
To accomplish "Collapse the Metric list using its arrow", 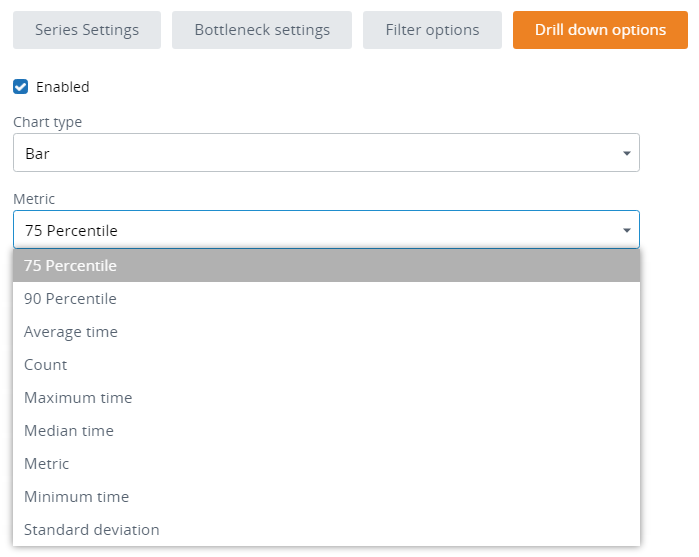I will [626, 230].
